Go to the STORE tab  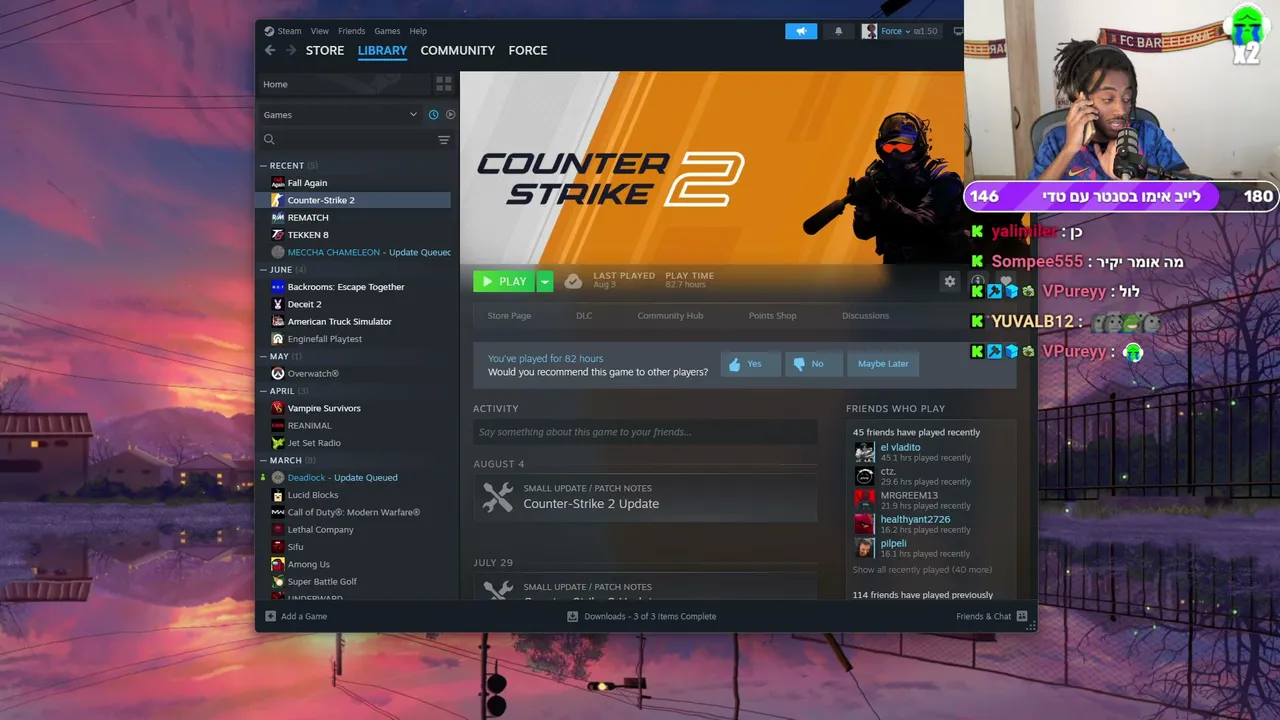tap(325, 50)
